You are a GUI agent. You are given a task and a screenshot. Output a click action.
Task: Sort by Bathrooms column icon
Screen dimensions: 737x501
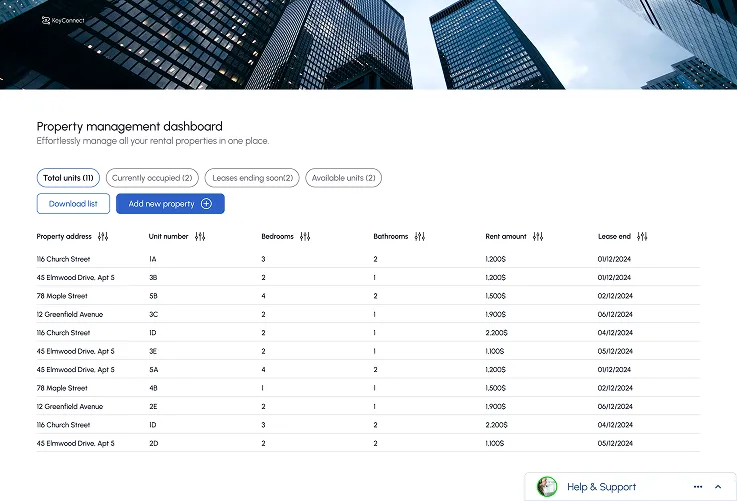point(420,237)
